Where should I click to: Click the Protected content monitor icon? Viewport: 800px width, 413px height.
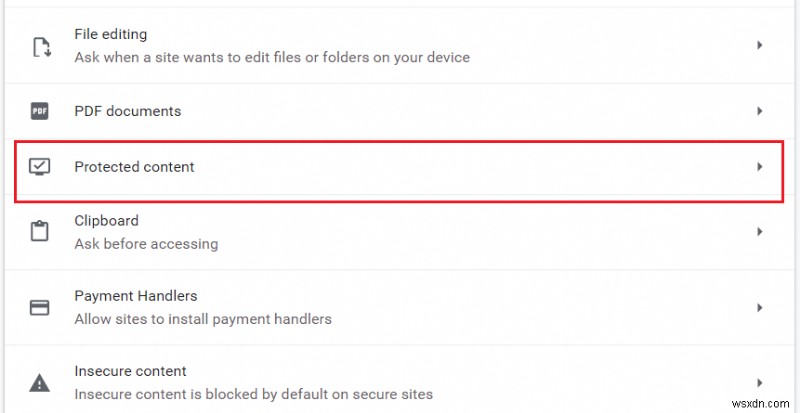point(40,167)
